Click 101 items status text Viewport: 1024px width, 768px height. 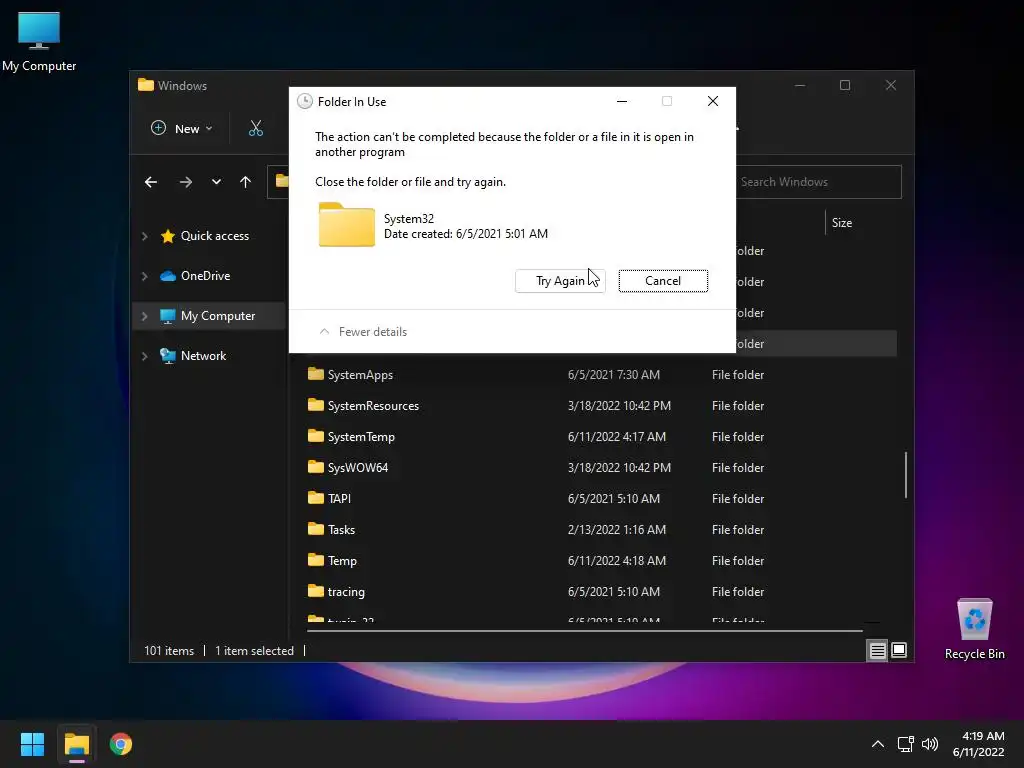tap(169, 651)
